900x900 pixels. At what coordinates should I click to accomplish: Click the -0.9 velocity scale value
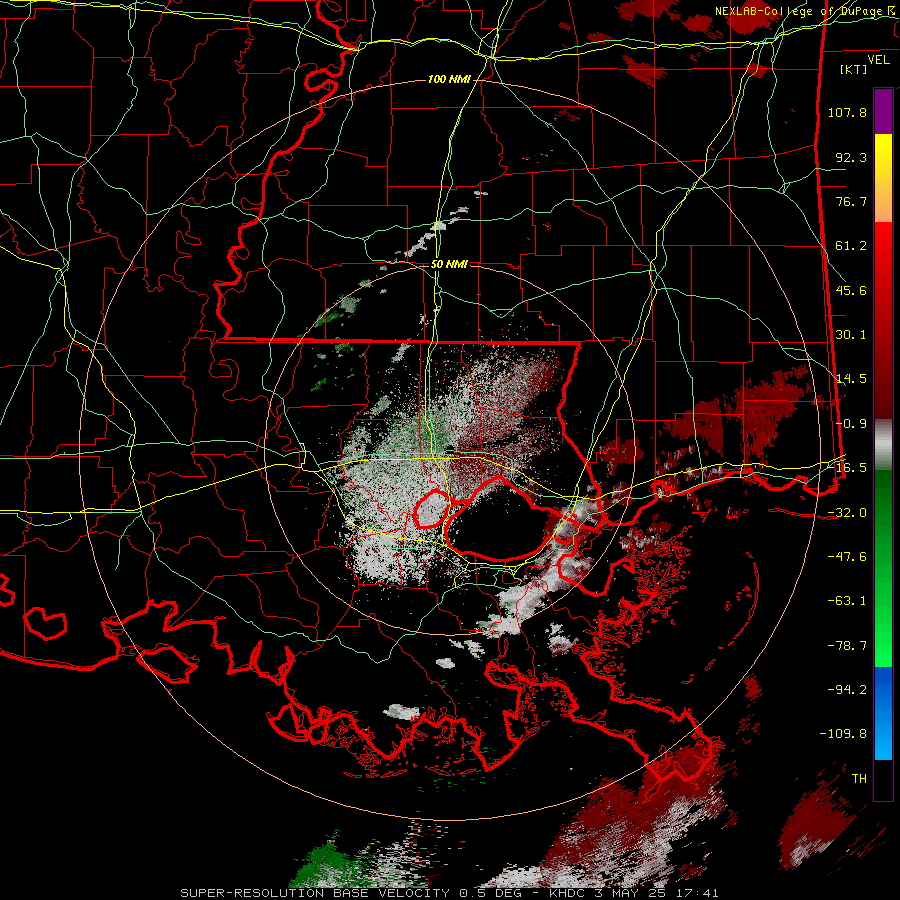click(851, 424)
